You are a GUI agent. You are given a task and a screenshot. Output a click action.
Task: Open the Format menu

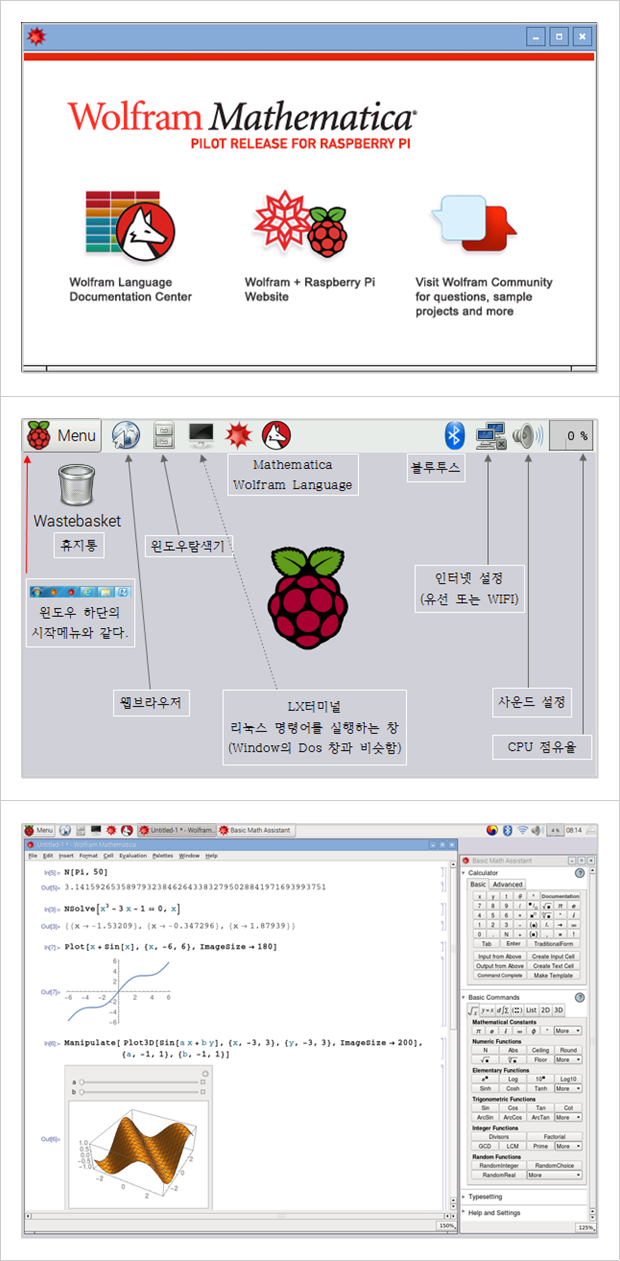pos(88,856)
